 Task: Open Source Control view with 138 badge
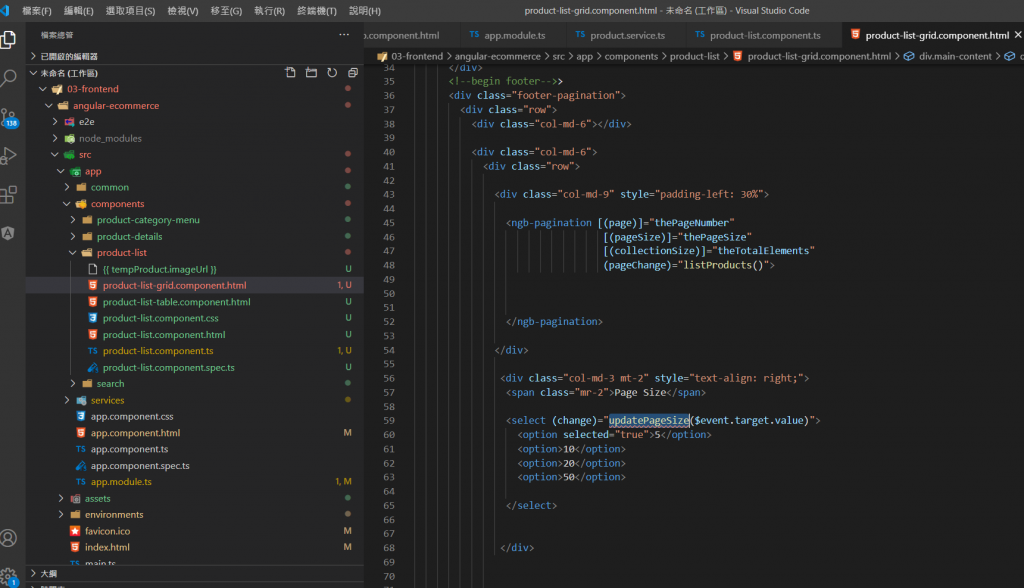coord(9,118)
